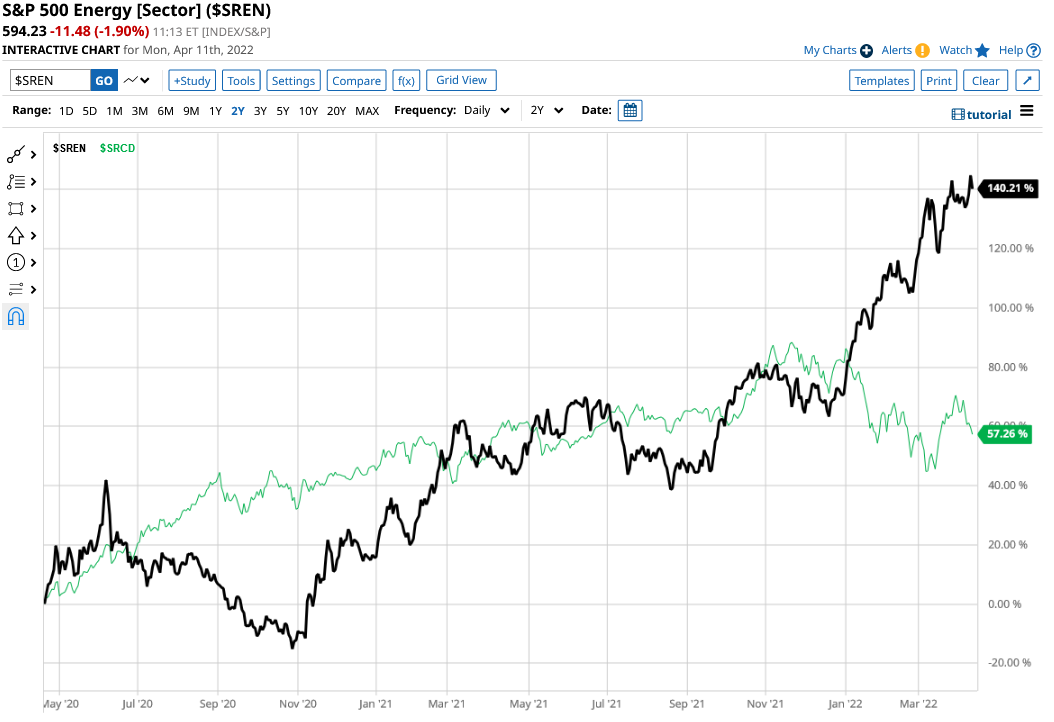The image size is (1054, 722).
Task: Click the tutorial film icon
Action: (x=958, y=115)
